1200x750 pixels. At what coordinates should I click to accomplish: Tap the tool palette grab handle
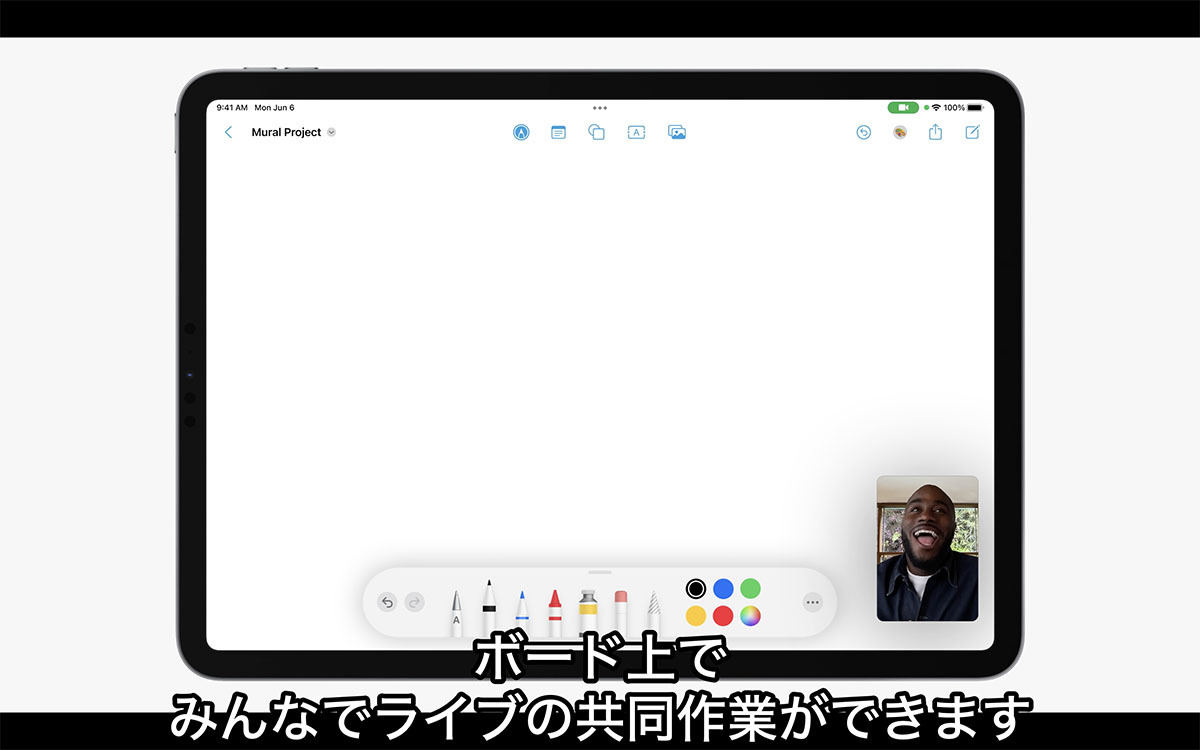[600, 573]
